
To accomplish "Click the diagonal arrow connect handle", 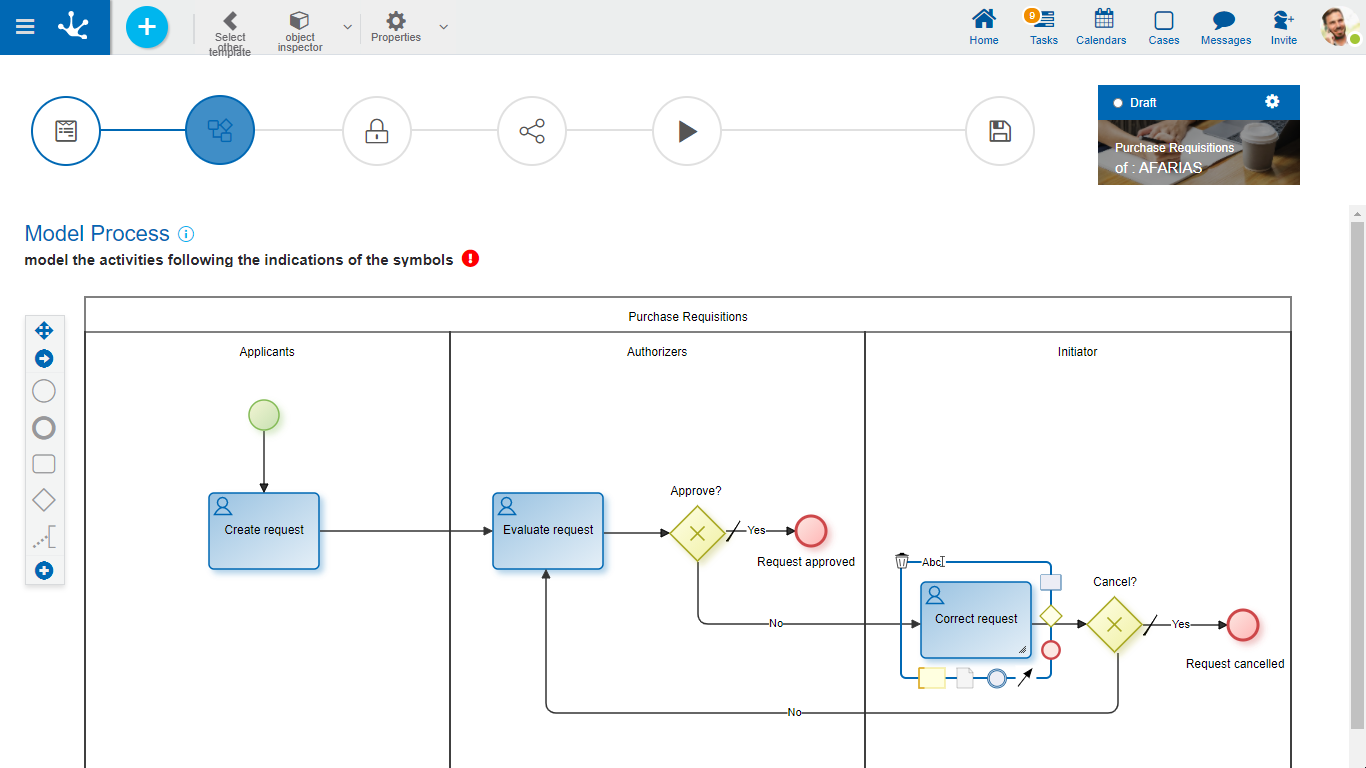I will pos(1025,678).
